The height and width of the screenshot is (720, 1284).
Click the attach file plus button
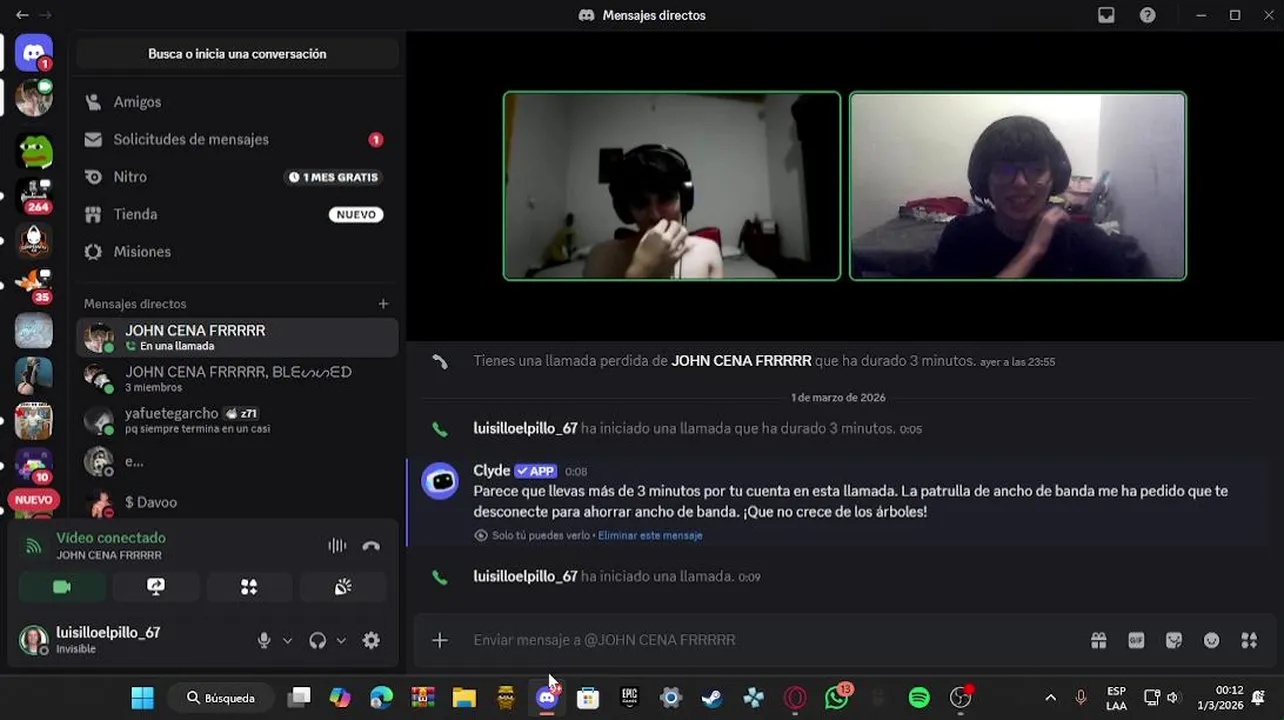(x=440, y=640)
